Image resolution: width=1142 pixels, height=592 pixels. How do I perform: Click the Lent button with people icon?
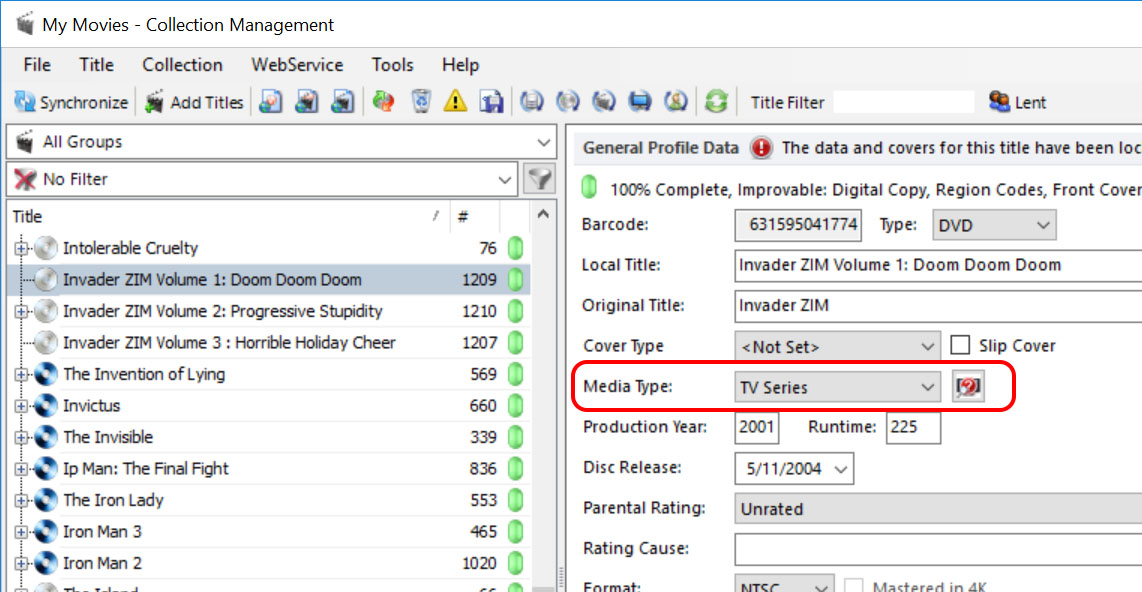pos(1017,102)
